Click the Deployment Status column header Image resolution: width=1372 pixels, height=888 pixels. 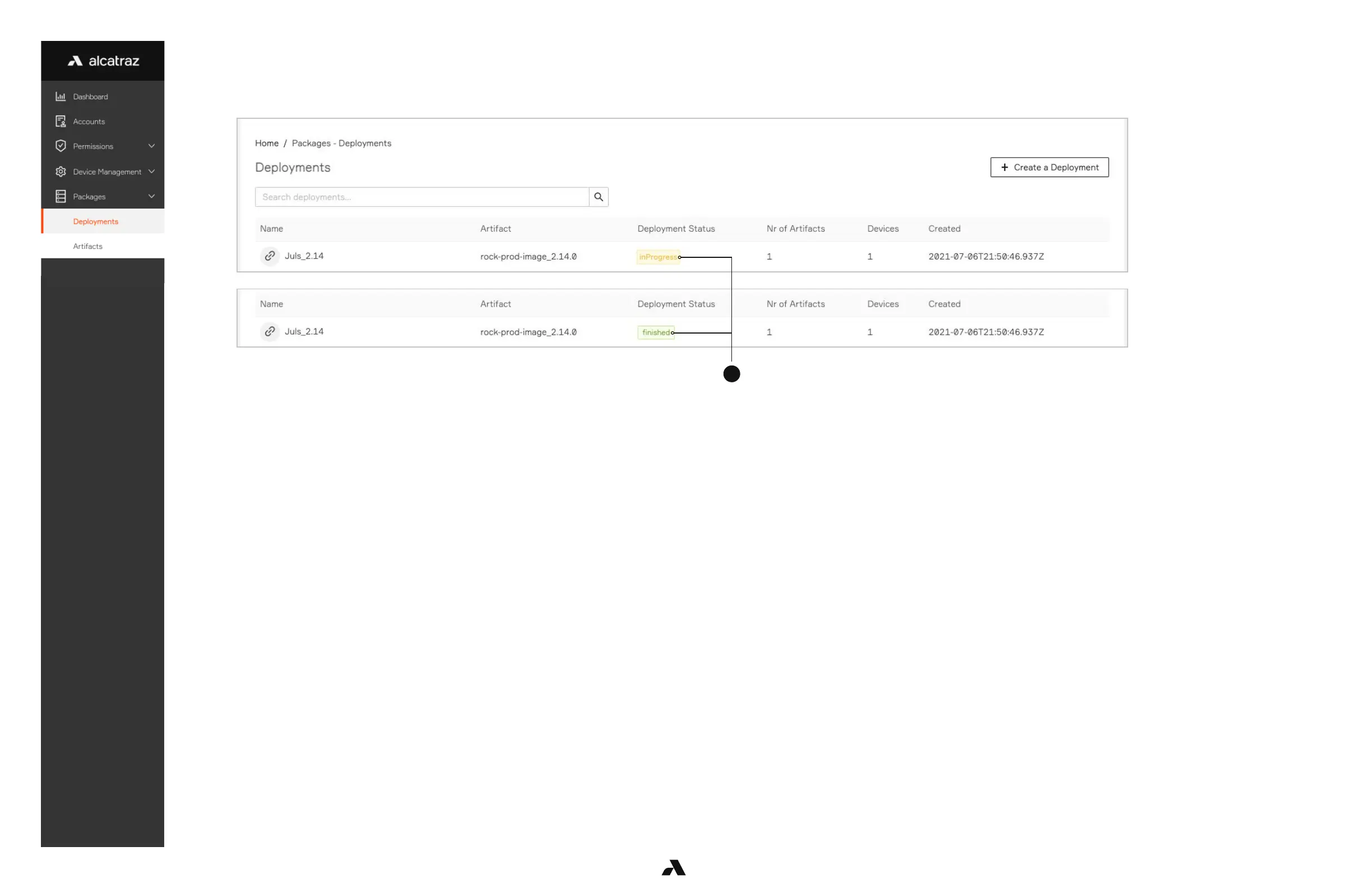(675, 229)
